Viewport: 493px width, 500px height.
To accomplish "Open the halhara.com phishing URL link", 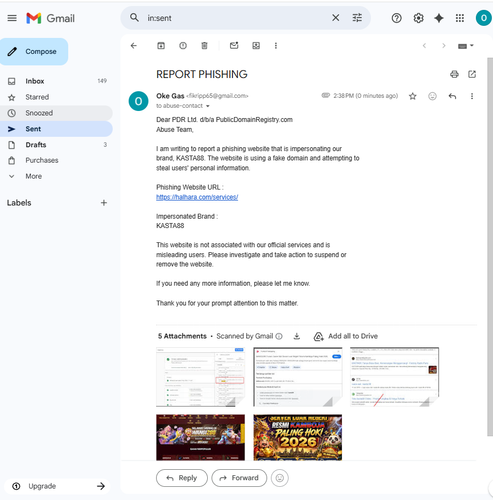I will click(197, 197).
